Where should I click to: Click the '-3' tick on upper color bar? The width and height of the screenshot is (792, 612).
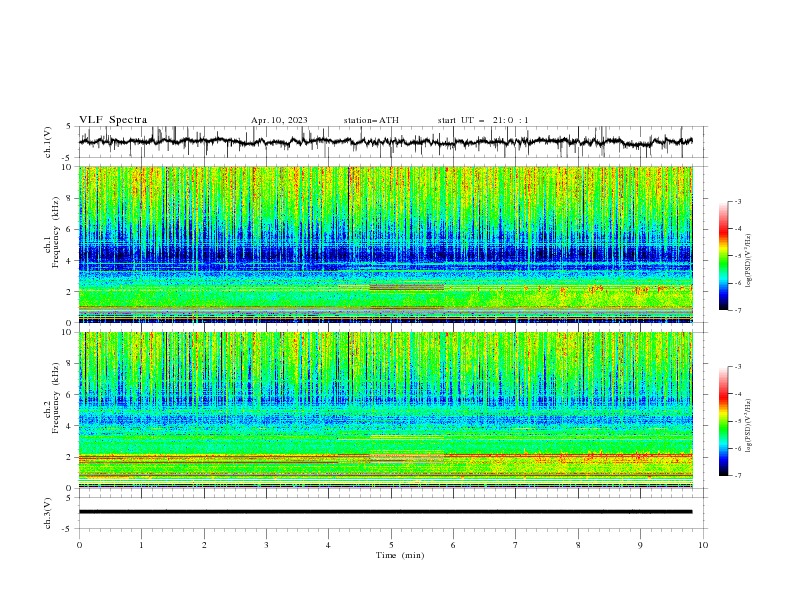pos(738,201)
